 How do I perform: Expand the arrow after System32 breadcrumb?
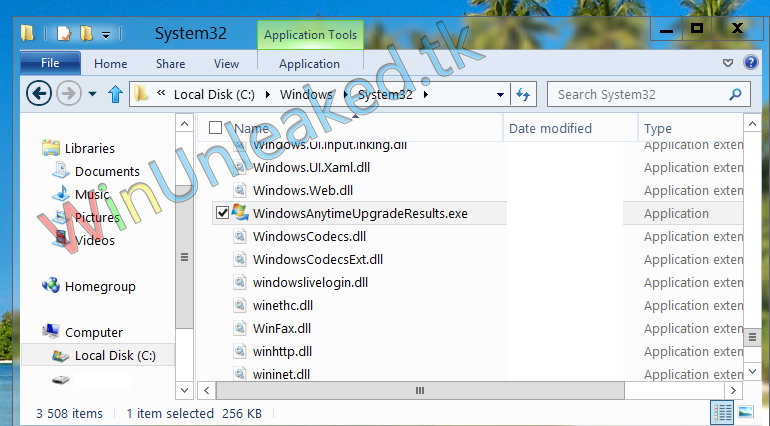pyautogui.click(x=426, y=94)
